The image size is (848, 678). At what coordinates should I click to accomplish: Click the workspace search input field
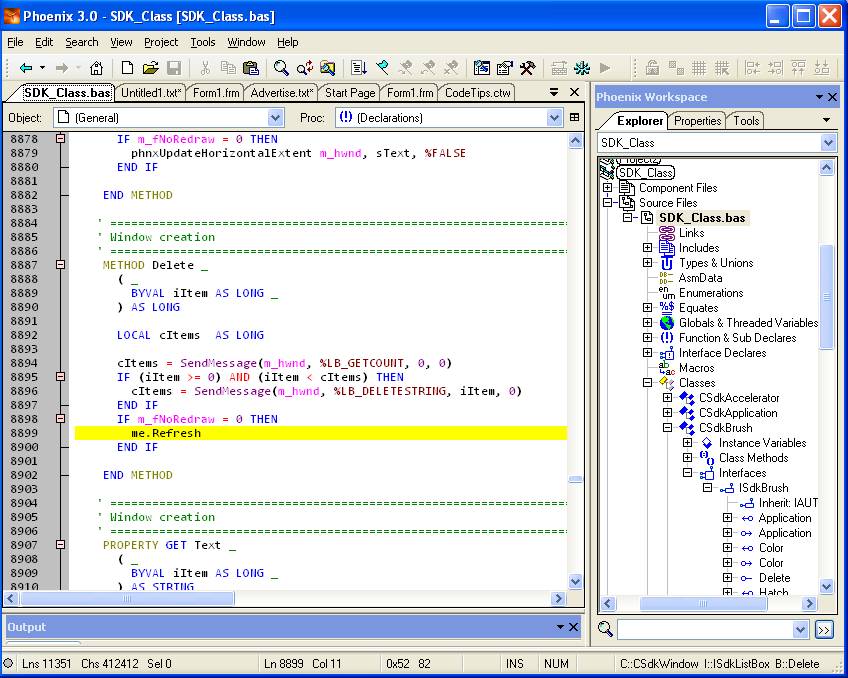click(x=706, y=629)
